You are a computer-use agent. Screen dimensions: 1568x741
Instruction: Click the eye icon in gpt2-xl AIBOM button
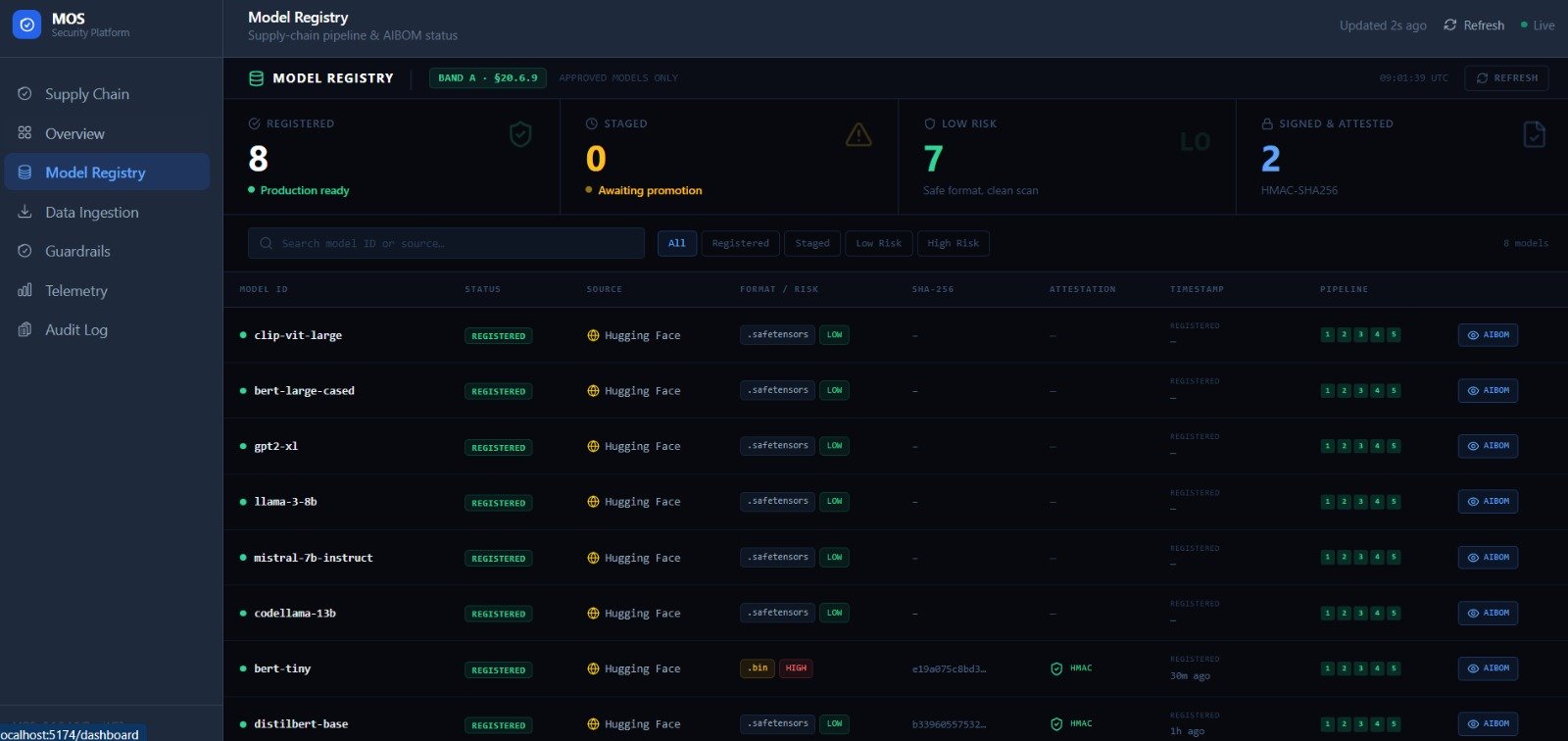coord(1473,446)
